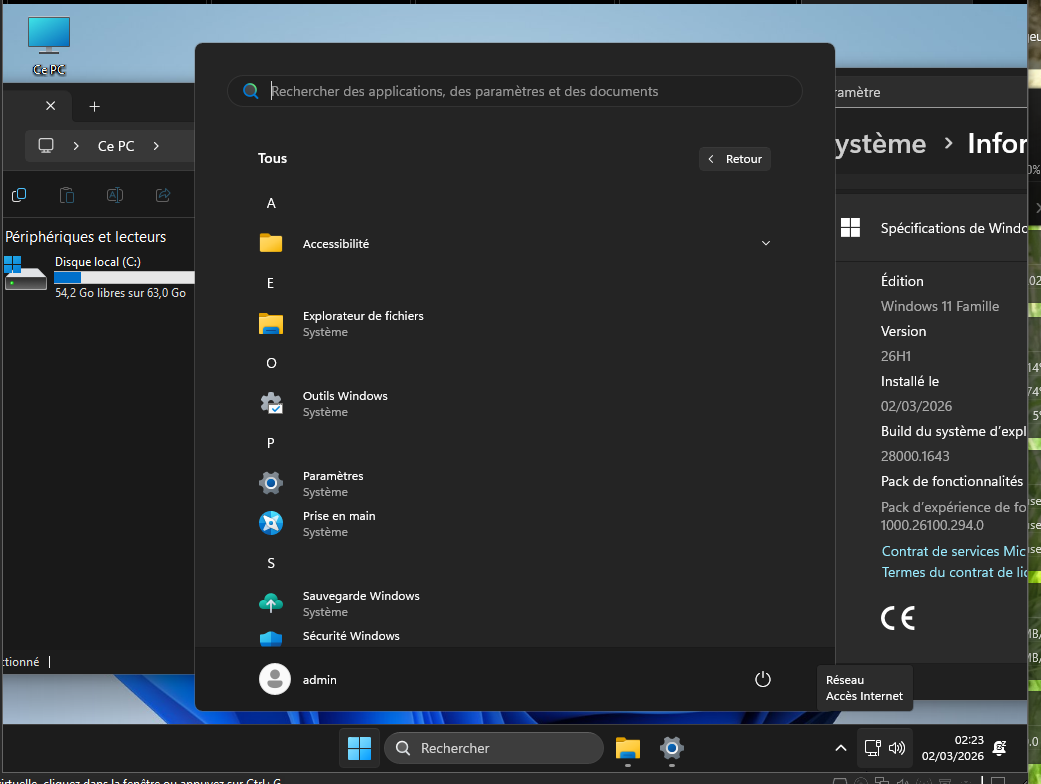Click the volume speaker icon in tray

point(896,748)
